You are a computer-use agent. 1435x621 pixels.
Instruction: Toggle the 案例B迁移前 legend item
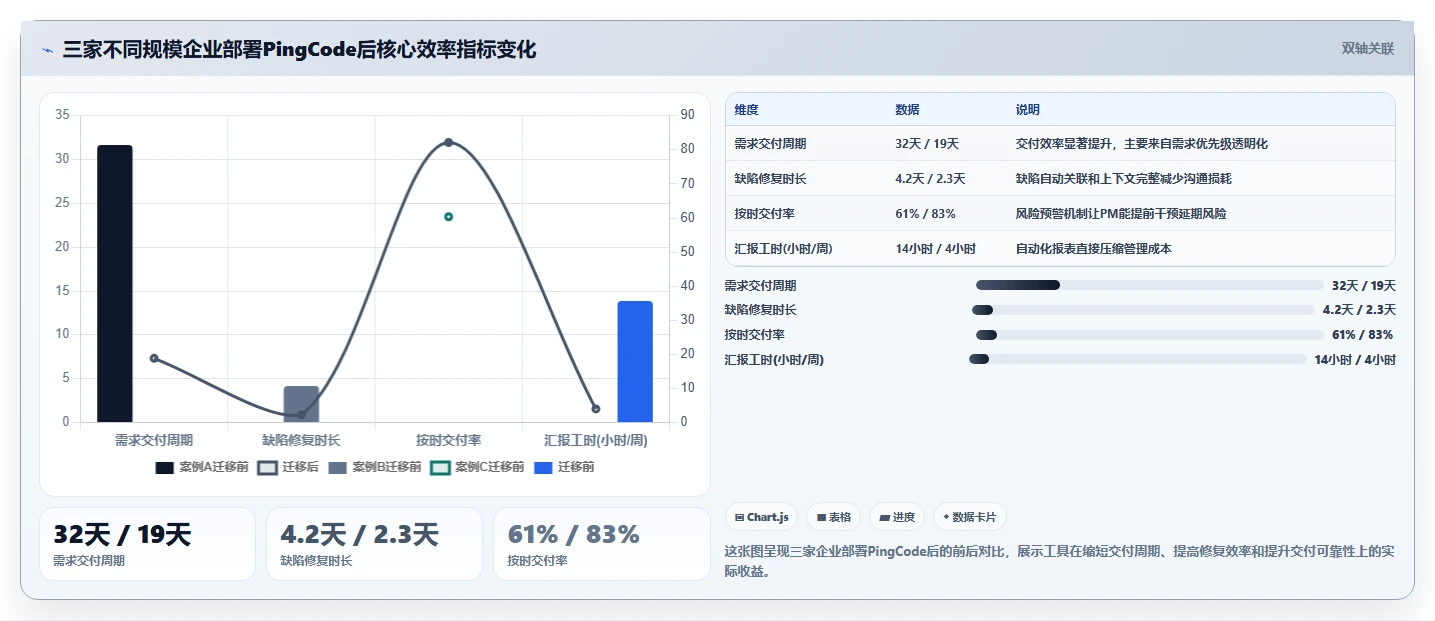coord(375,467)
